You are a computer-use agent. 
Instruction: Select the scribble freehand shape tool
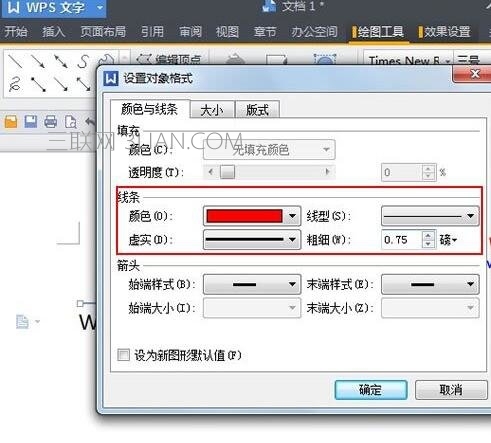[x=15, y=84]
